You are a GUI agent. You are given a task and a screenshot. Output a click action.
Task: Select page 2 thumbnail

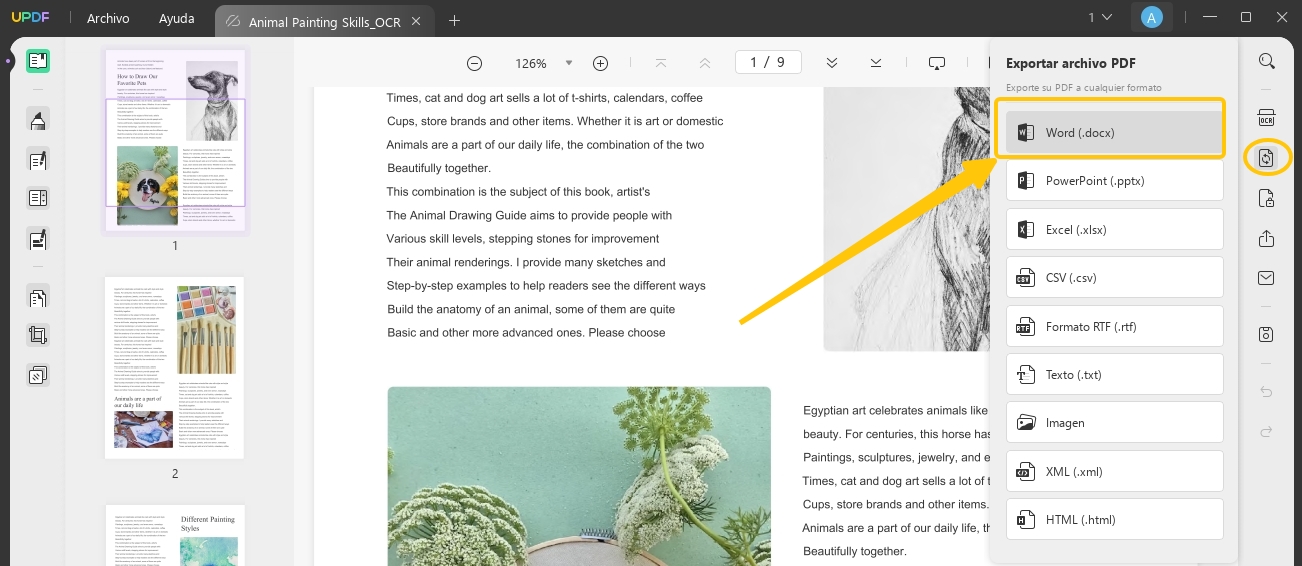click(175, 368)
